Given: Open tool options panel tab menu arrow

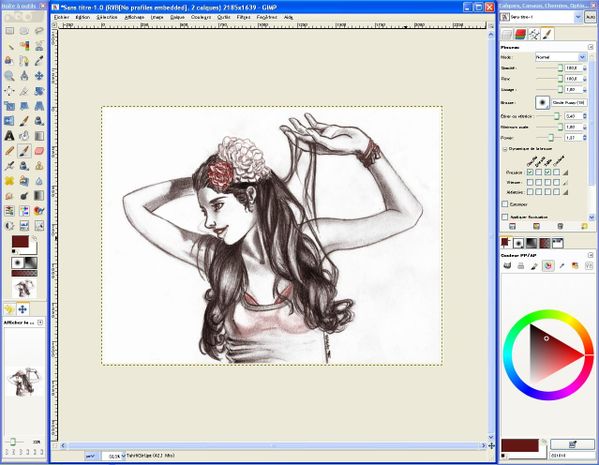Looking at the screenshot, I should coord(591,47).
